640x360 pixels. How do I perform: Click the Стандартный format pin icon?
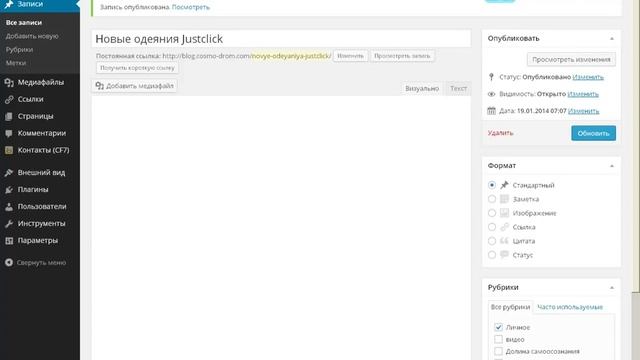(504, 185)
